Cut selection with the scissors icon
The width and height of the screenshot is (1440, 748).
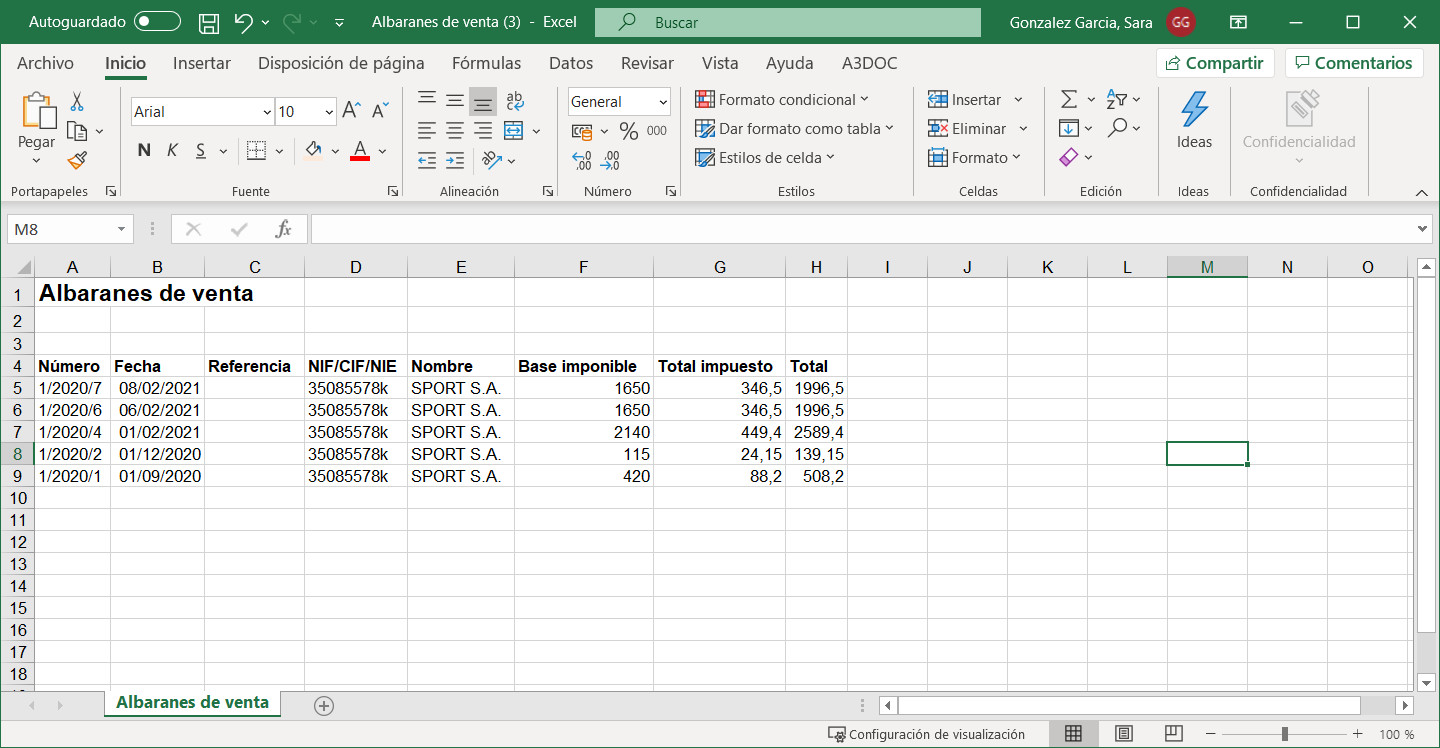(77, 102)
